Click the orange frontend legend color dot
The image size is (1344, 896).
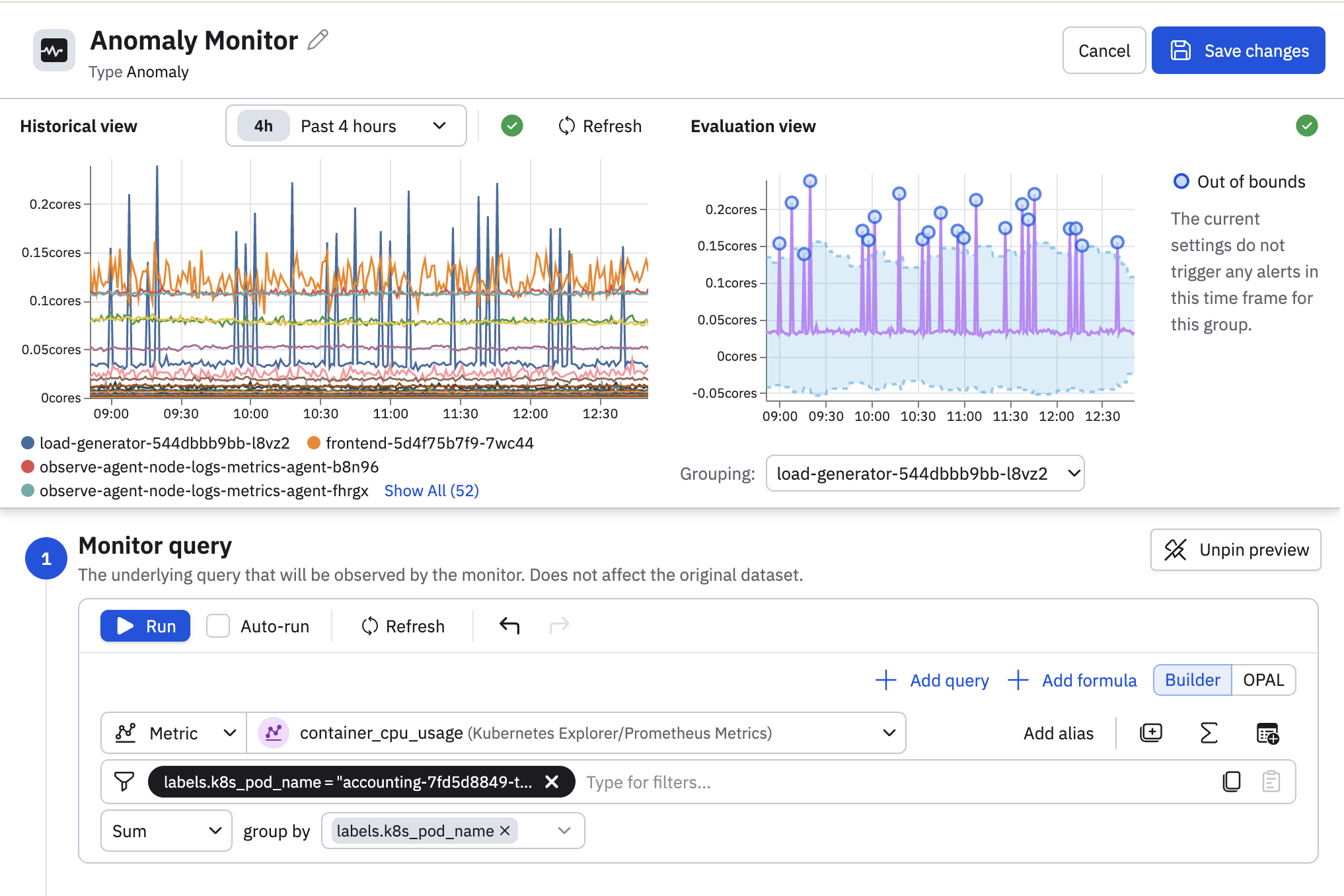[x=314, y=443]
